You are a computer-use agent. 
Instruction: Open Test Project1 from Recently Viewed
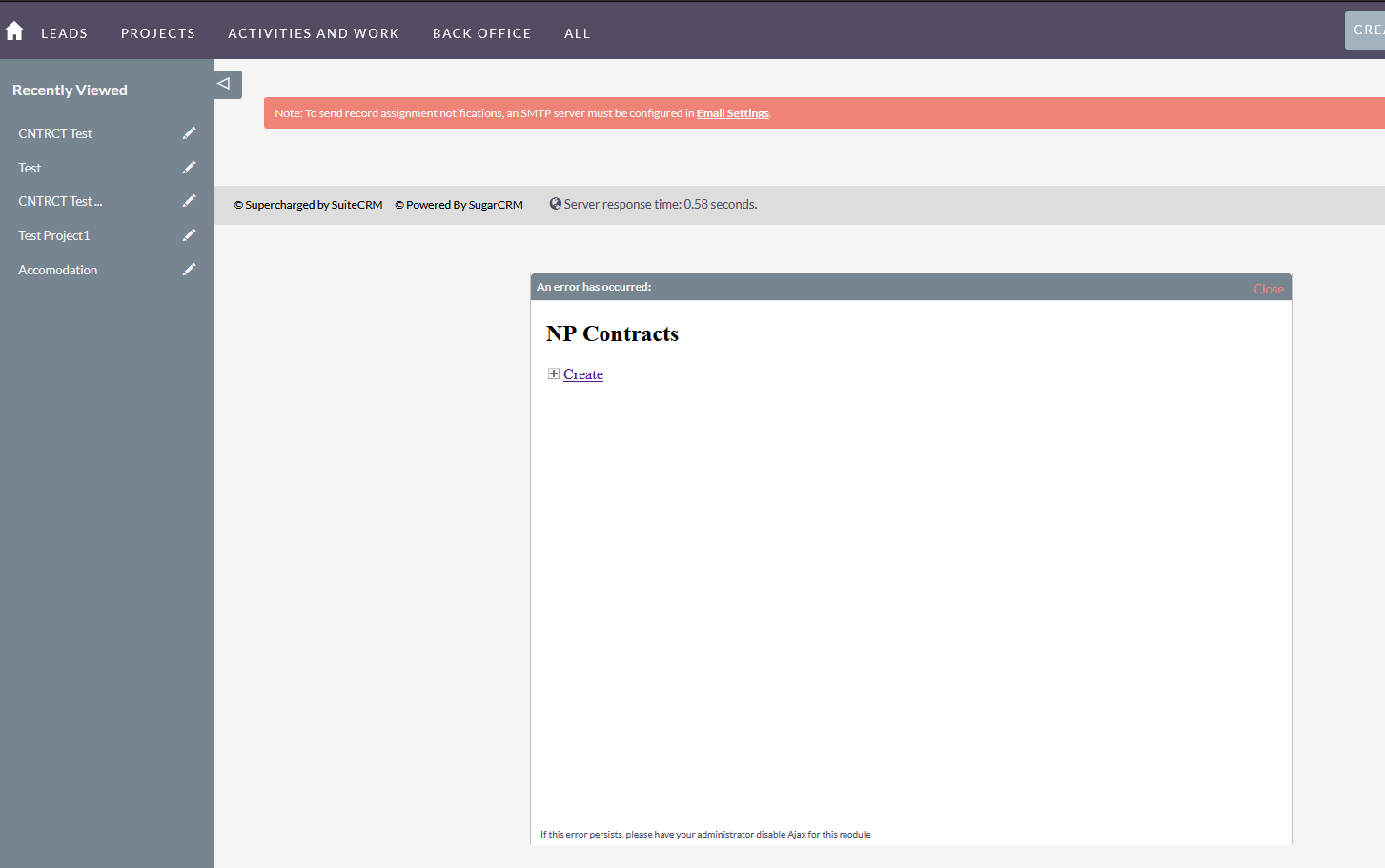53,235
